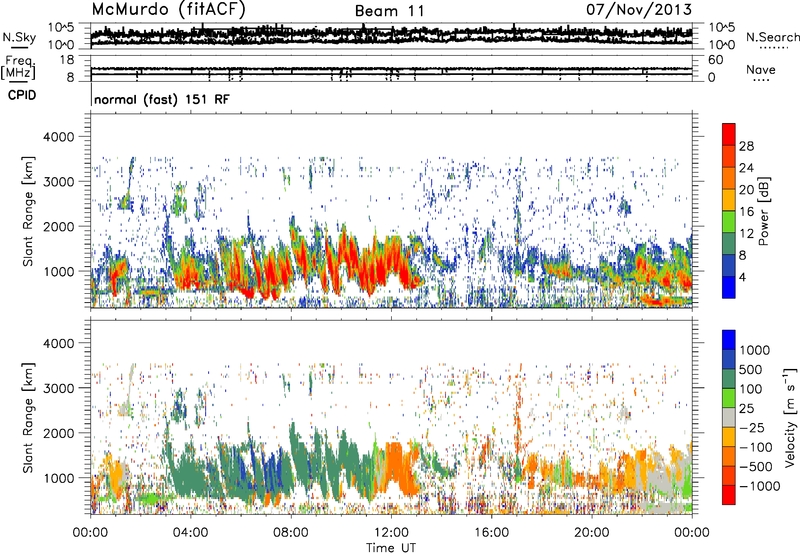Pick the dark green 100–500 velocity swatch

point(729,379)
